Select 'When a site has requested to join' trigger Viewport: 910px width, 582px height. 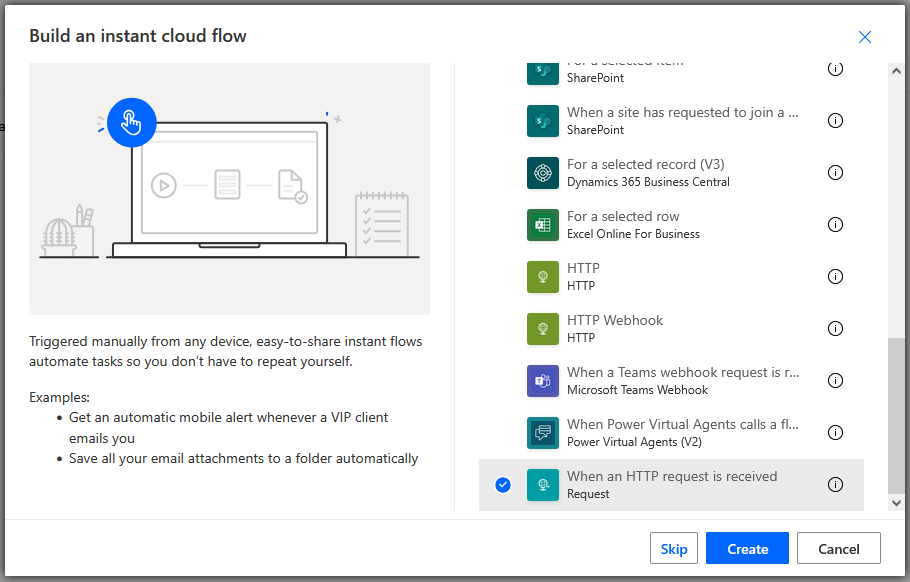coord(682,113)
